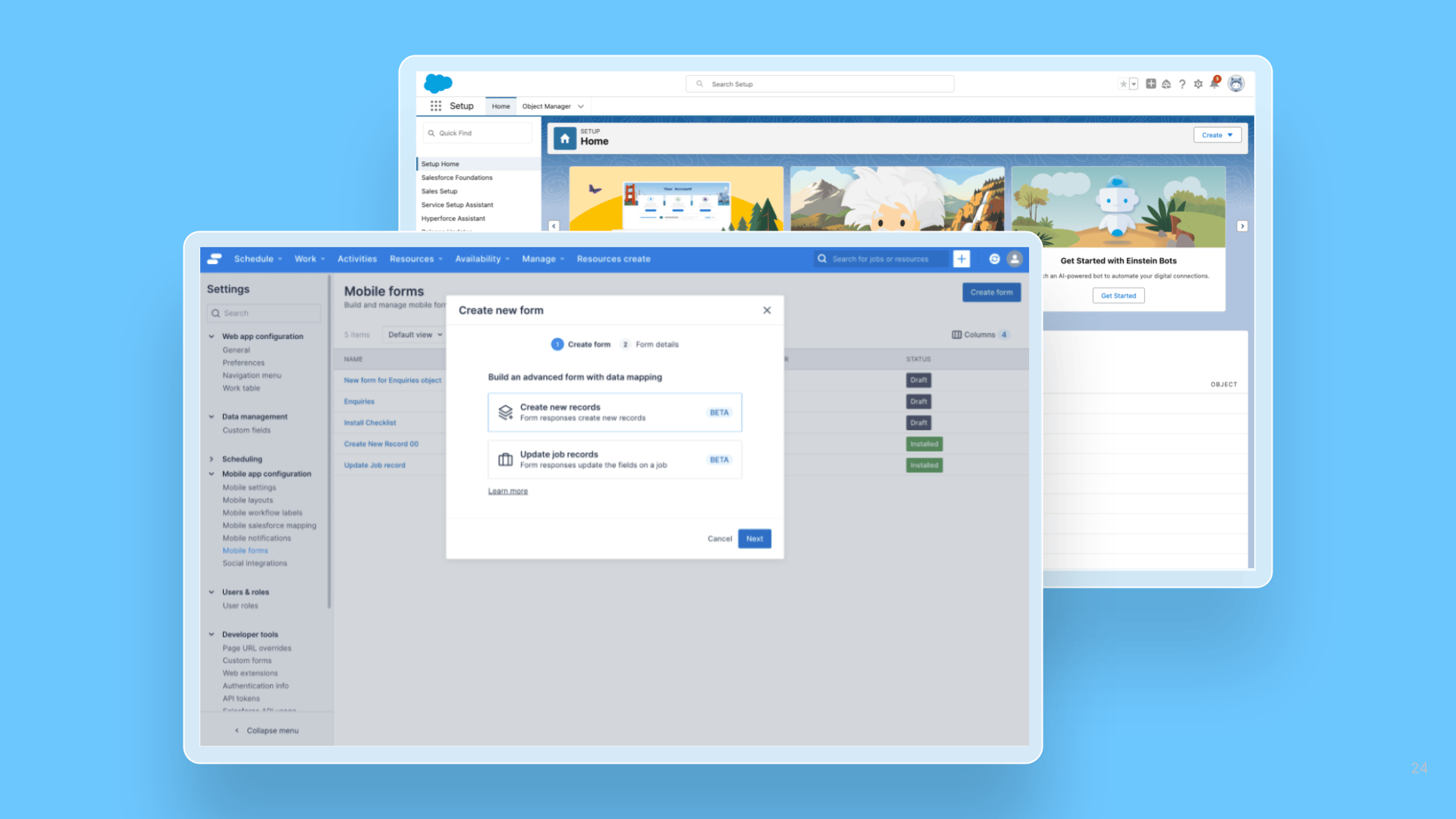Click the Search for jobs or resources field
The width and height of the screenshot is (1456, 819).
[881, 259]
